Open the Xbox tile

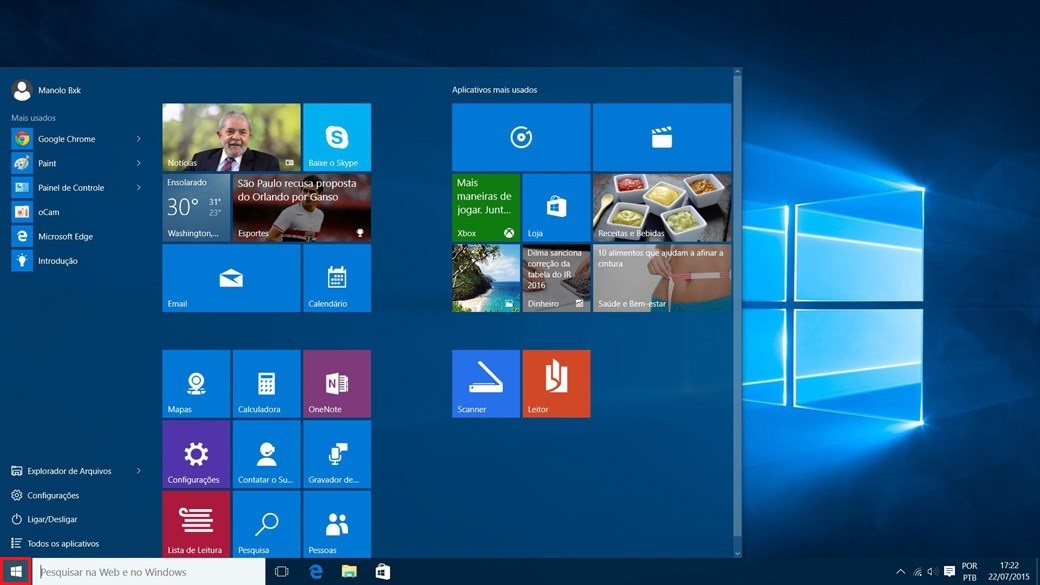point(486,208)
